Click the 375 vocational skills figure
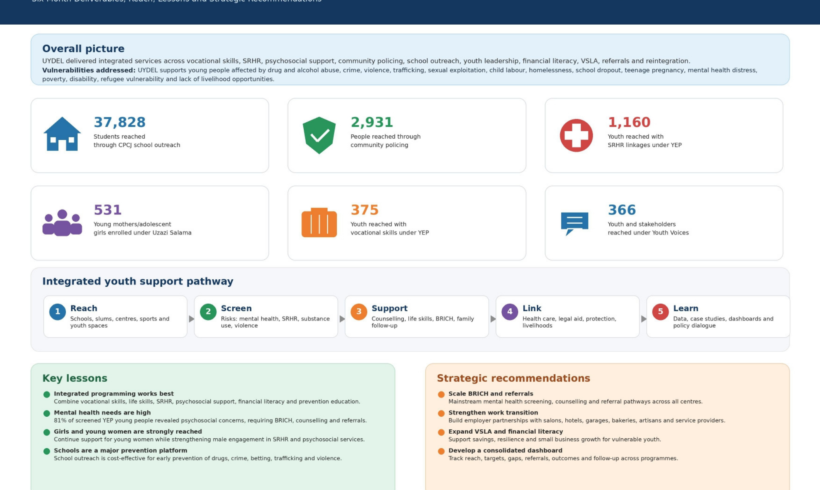820x490 pixels. click(364, 210)
